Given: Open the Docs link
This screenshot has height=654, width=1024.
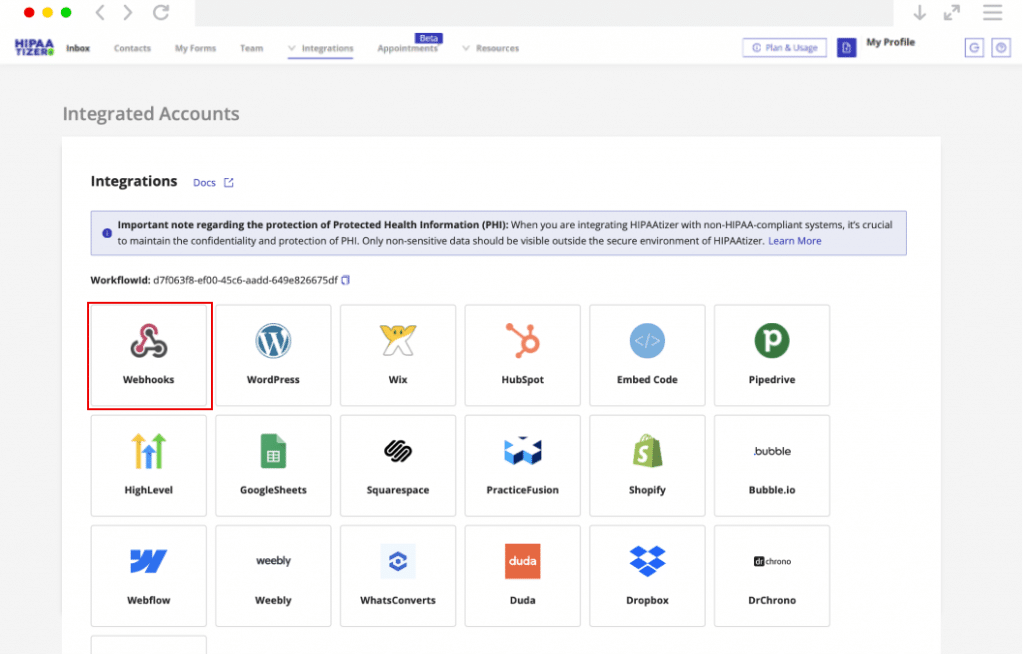Looking at the screenshot, I should point(213,183).
